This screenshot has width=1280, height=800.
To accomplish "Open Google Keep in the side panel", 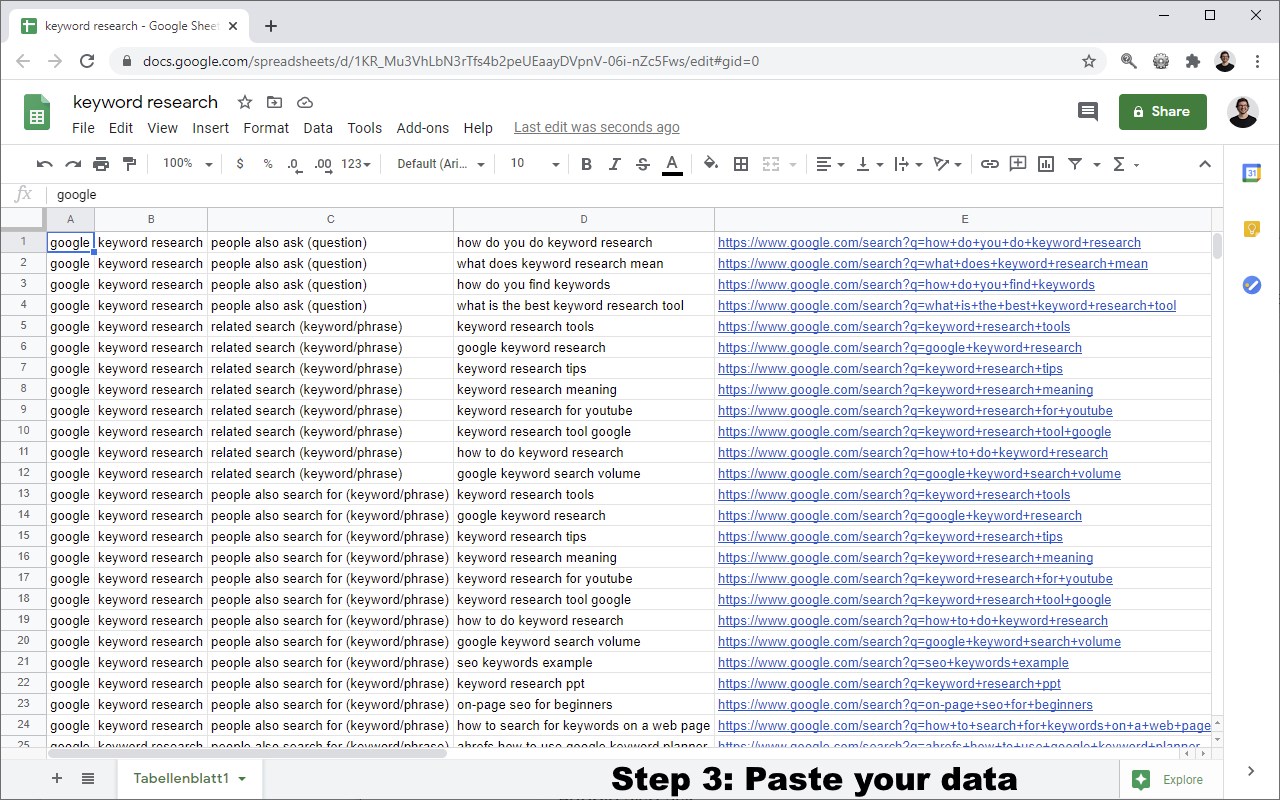I will click(x=1252, y=229).
